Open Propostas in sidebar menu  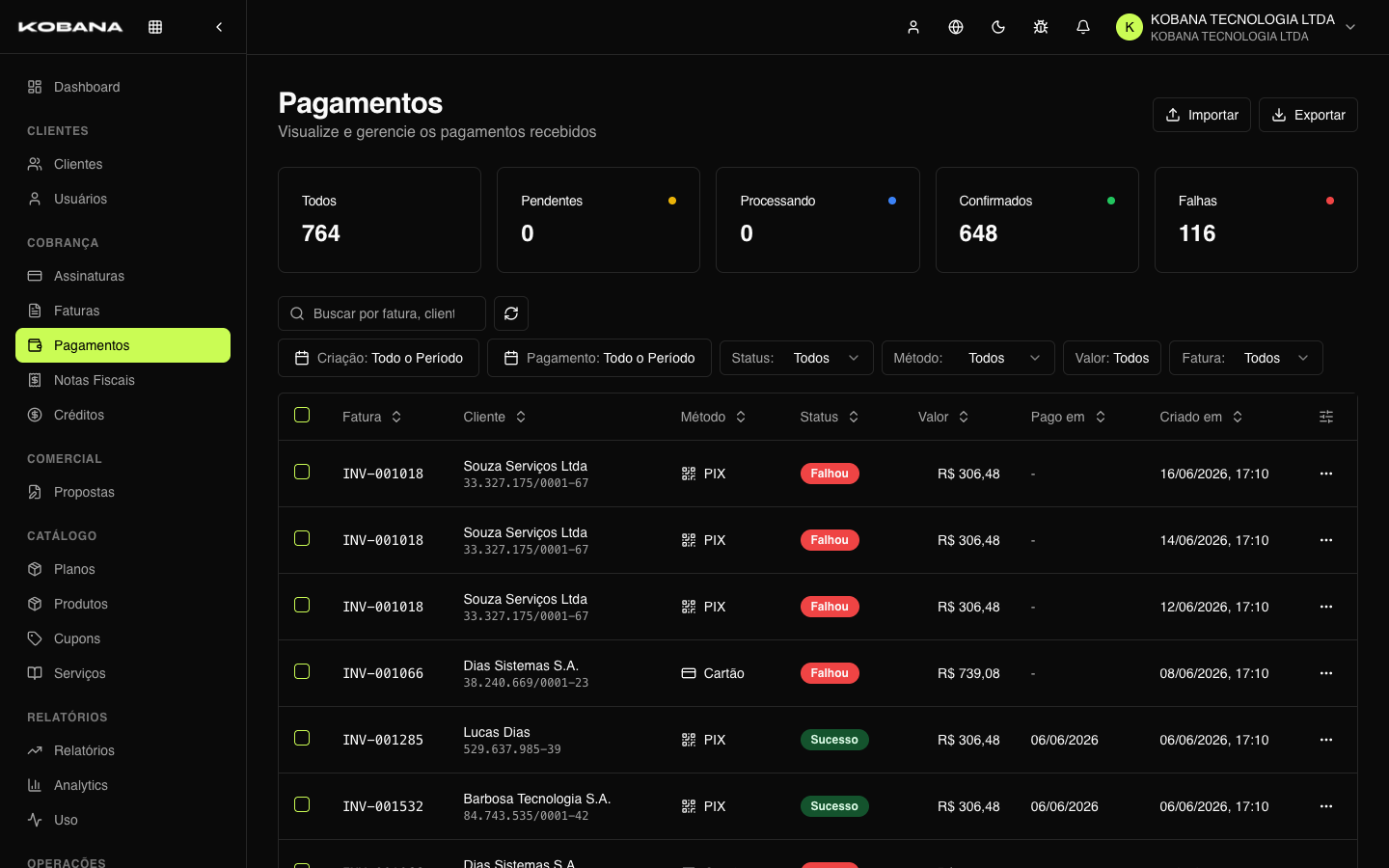click(x=123, y=492)
